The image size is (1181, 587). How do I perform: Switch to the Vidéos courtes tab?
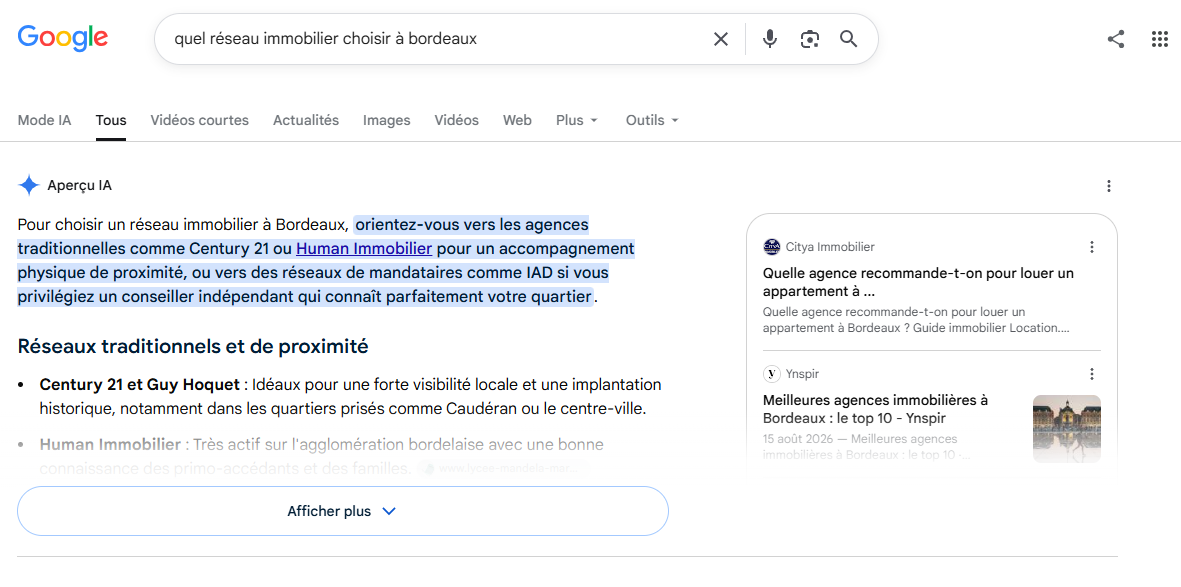tap(200, 121)
